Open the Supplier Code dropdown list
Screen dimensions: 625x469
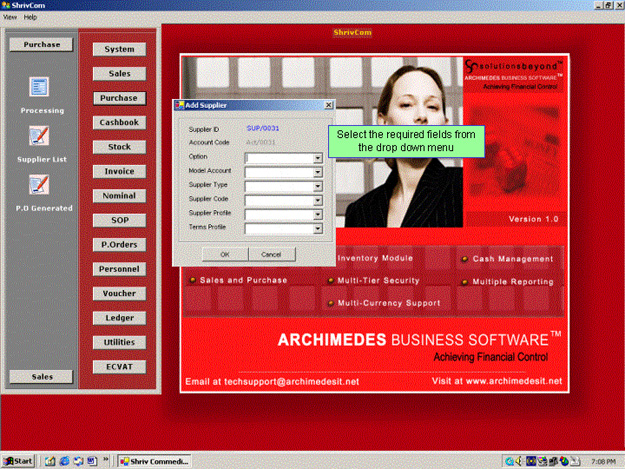pyautogui.click(x=317, y=200)
